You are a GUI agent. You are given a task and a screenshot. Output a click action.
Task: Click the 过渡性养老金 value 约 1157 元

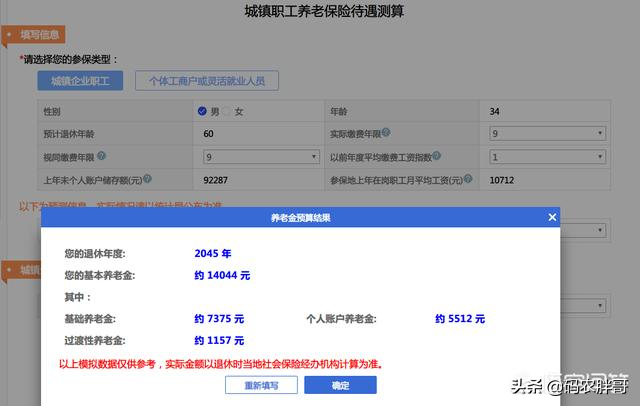click(x=219, y=340)
